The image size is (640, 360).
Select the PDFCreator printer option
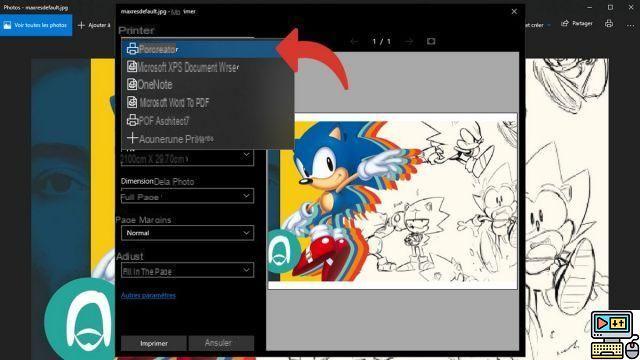click(207, 49)
